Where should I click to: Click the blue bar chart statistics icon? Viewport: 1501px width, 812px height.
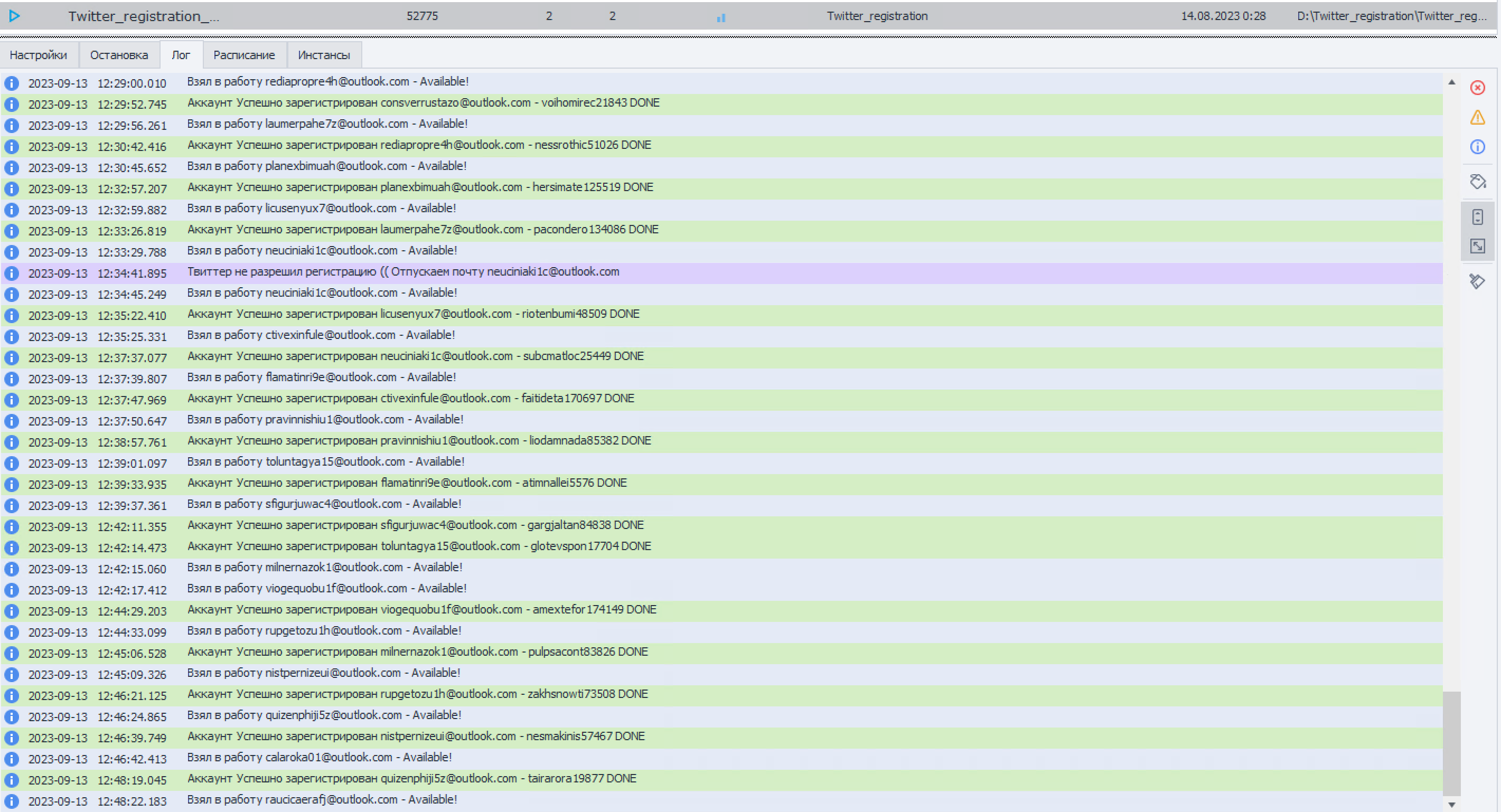[x=721, y=17]
